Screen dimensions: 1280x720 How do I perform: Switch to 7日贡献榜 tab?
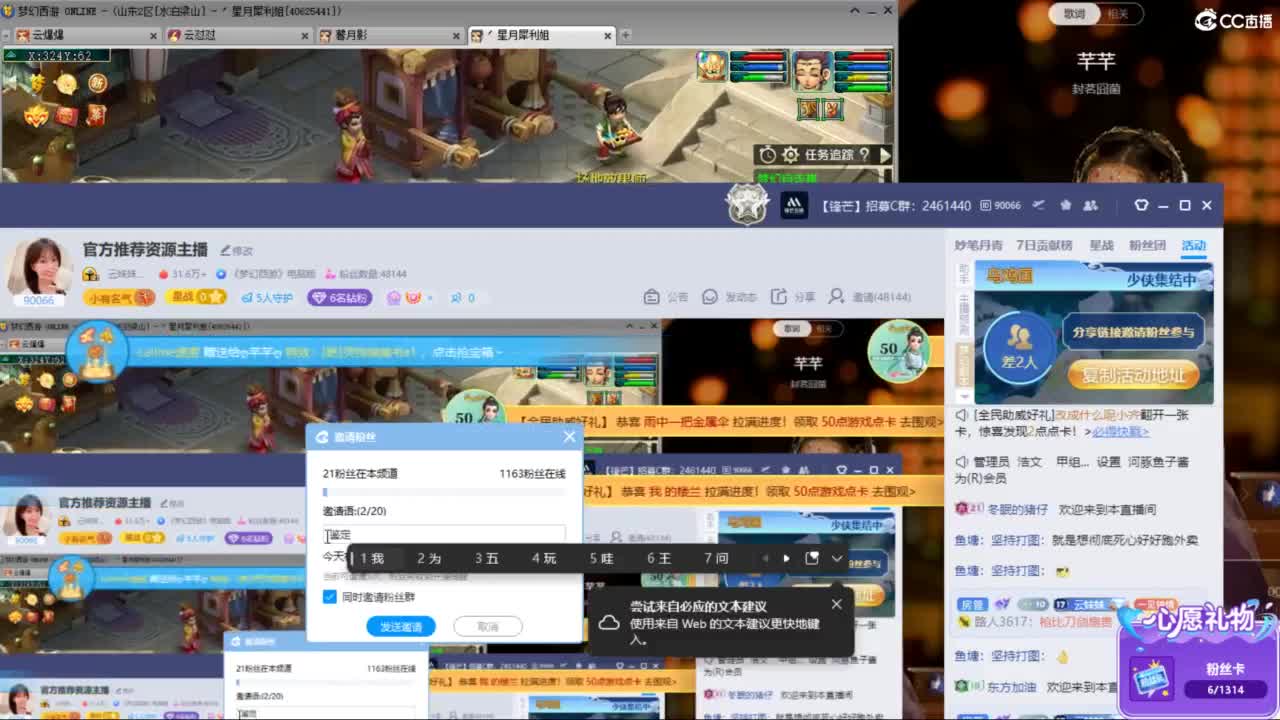(x=1044, y=245)
